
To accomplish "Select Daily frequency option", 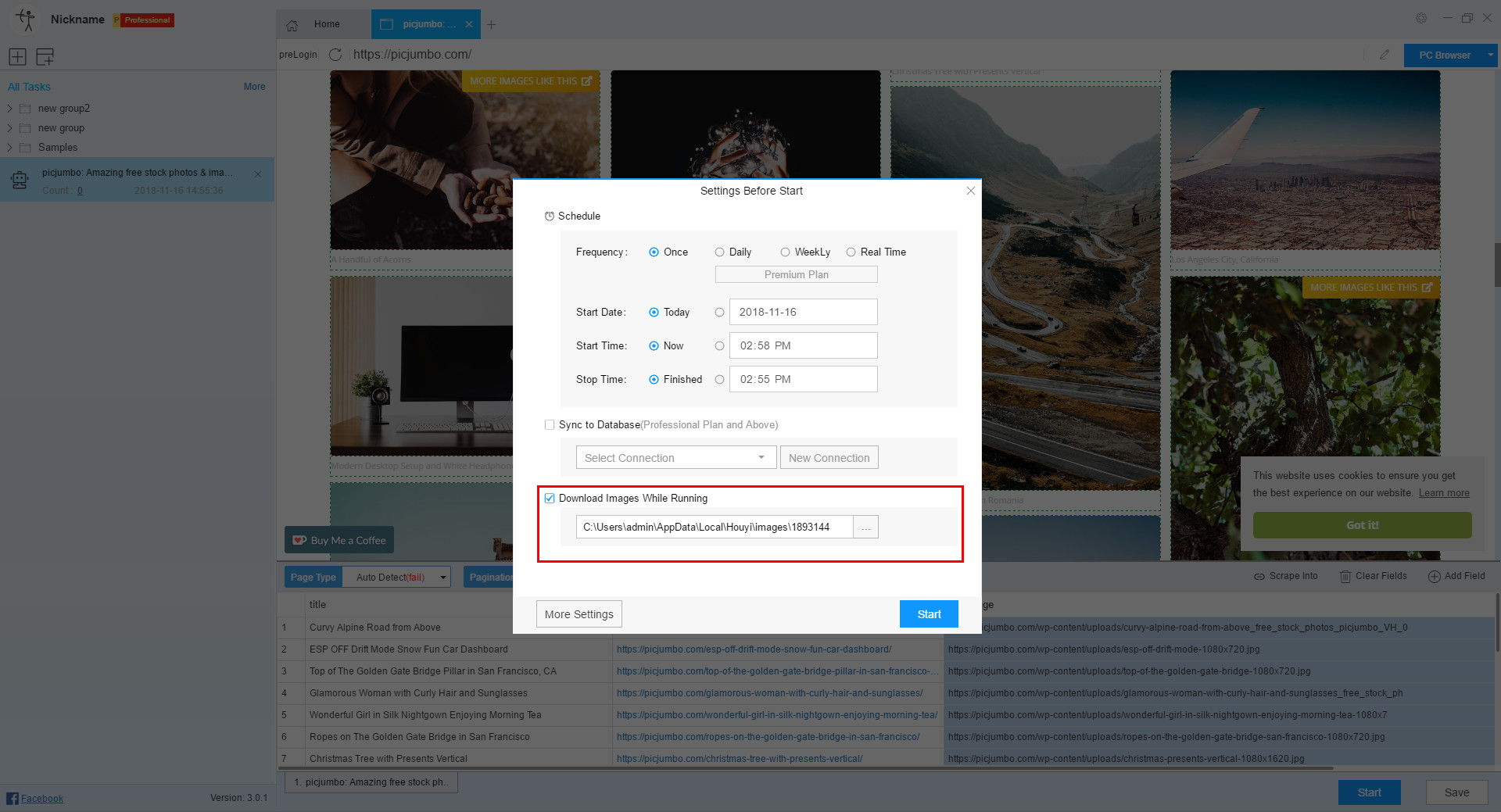I will 719,252.
